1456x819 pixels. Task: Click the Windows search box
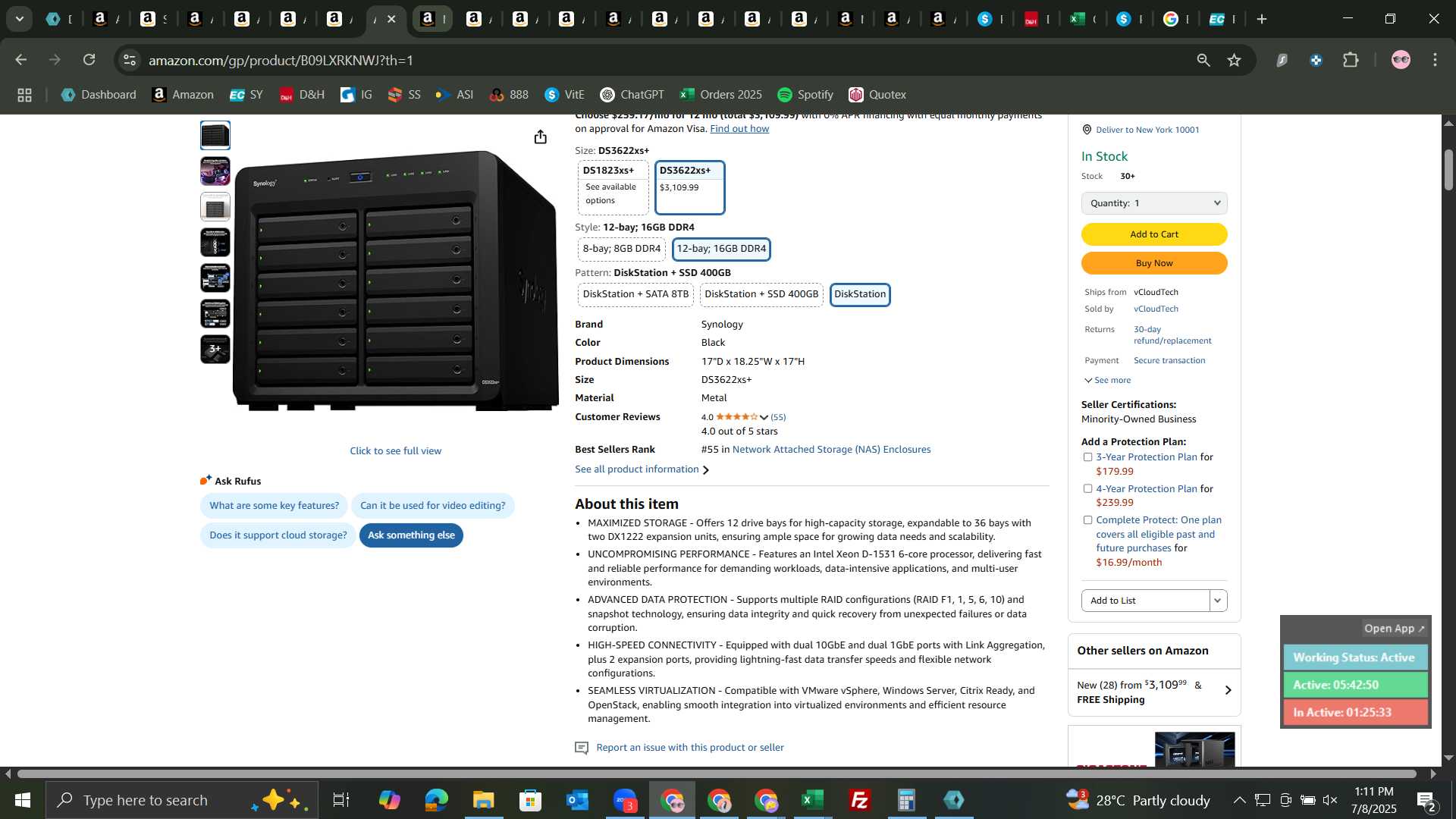click(x=182, y=800)
